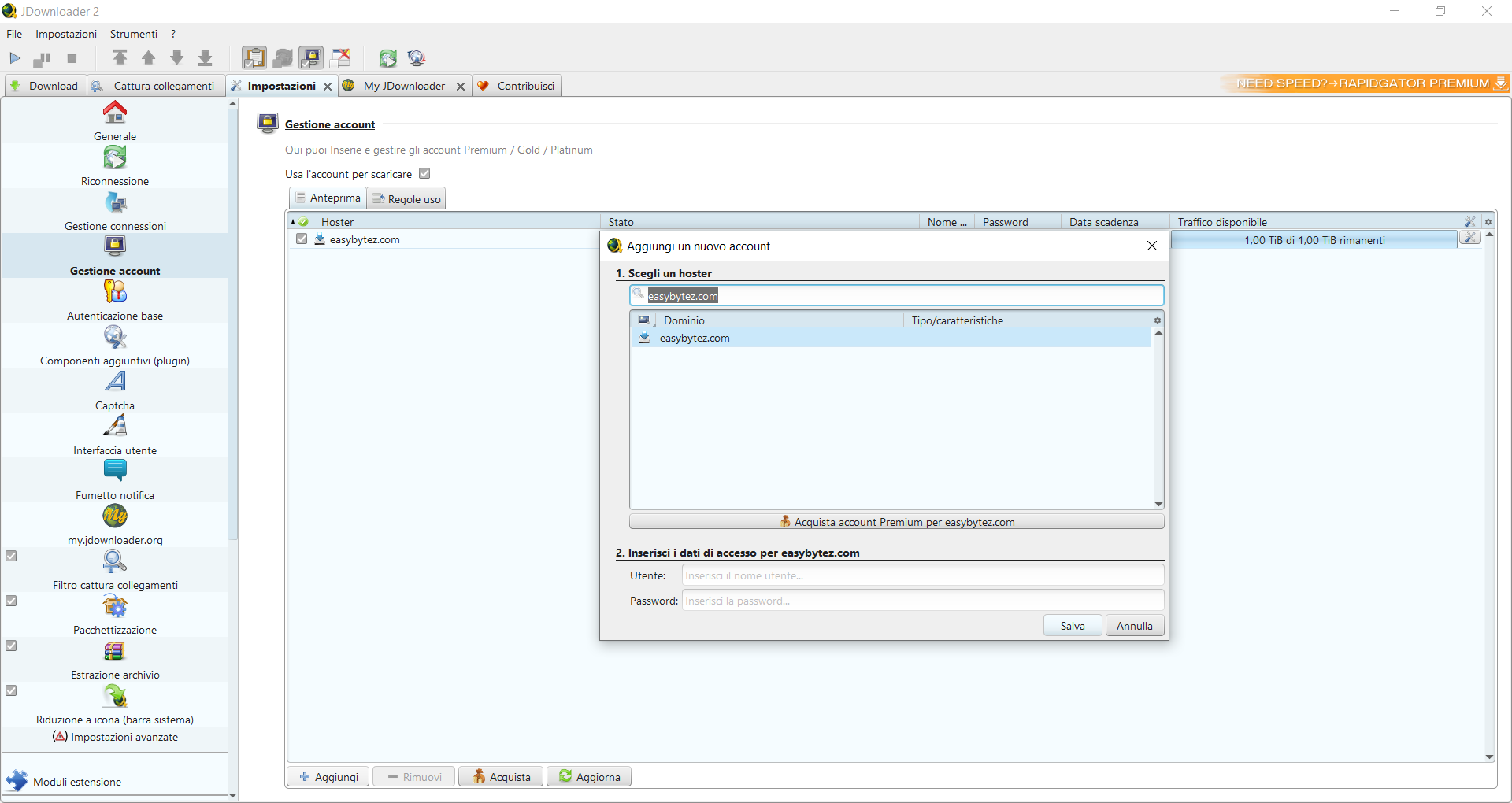Click the single move up arrow icon
Viewport: 1512px width, 803px height.
148,57
